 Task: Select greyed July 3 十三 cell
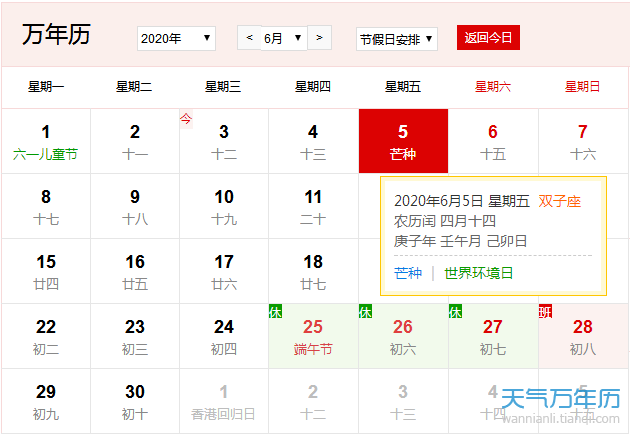pos(403,401)
